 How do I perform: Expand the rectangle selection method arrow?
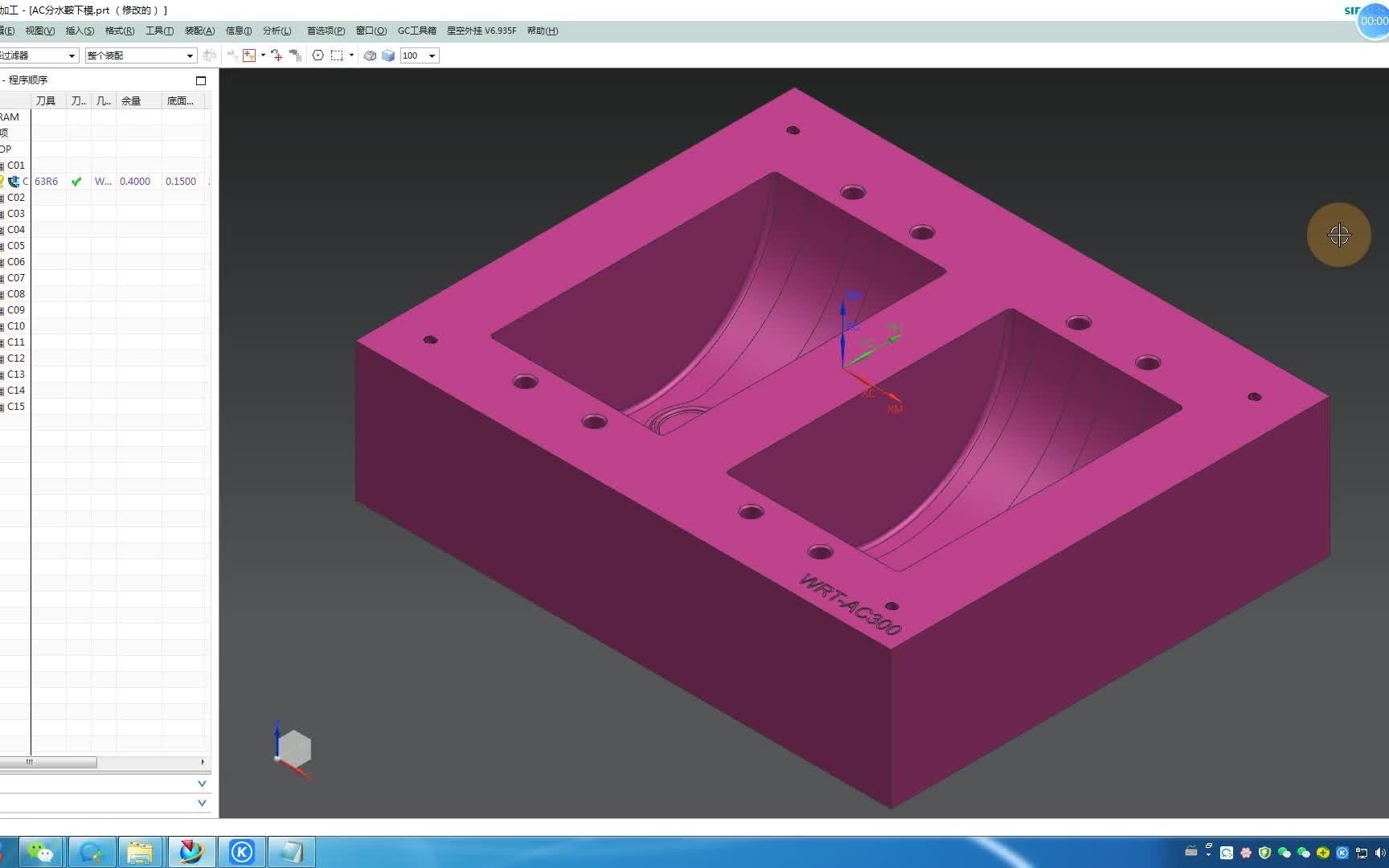351,55
